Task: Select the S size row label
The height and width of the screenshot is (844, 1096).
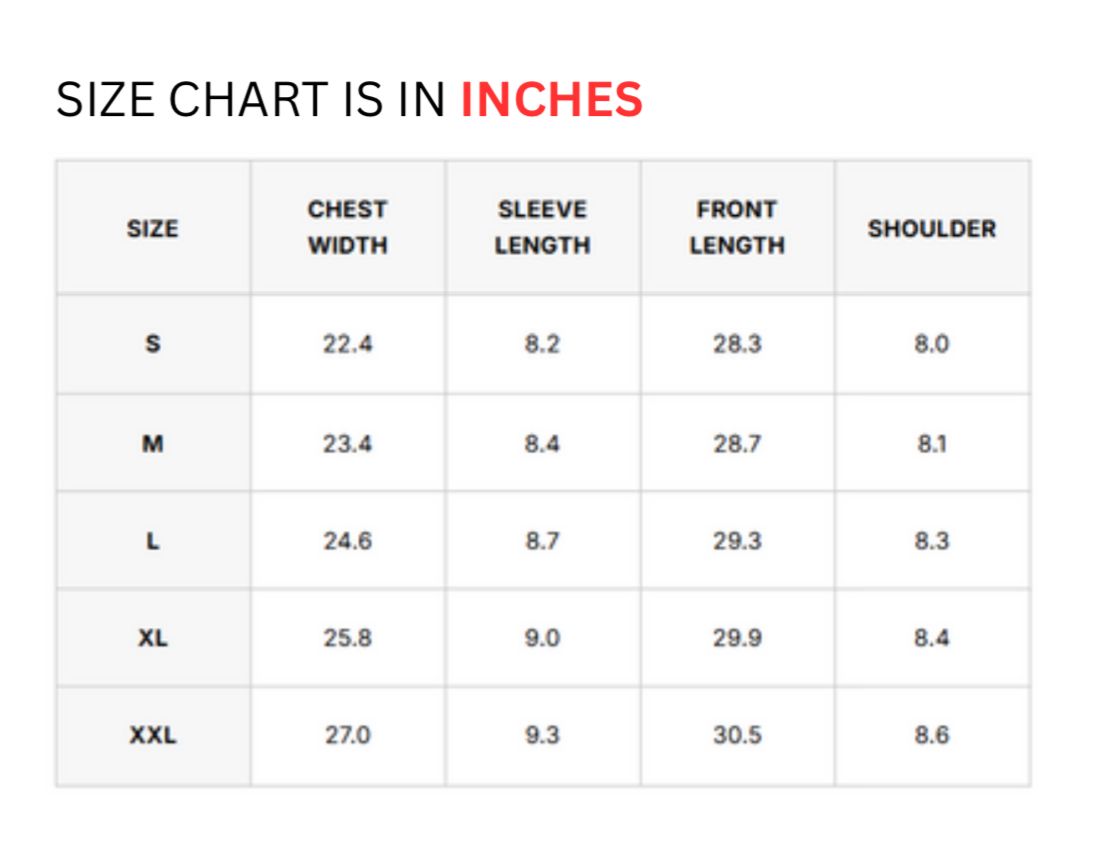Action: point(152,344)
